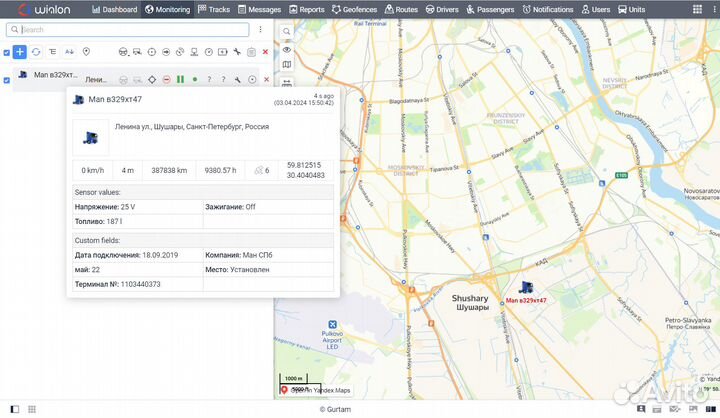Screen dimensions: 720x418
Task: Switch to the Users tab
Action: coord(596,9)
